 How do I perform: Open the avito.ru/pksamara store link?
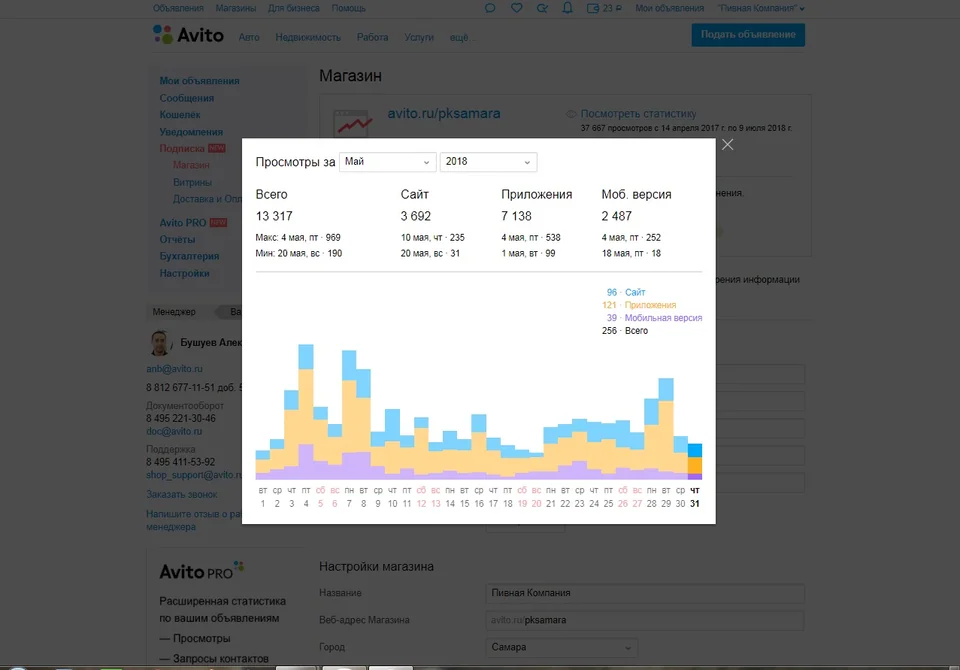point(444,113)
